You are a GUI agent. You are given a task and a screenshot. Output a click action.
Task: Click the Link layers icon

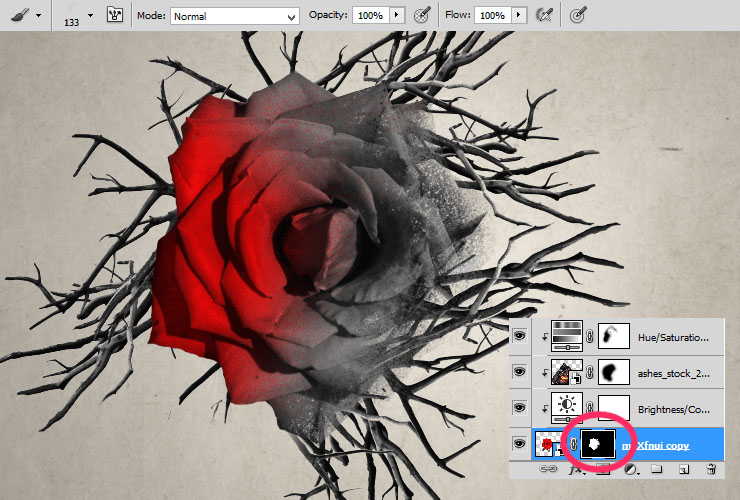(x=549, y=468)
